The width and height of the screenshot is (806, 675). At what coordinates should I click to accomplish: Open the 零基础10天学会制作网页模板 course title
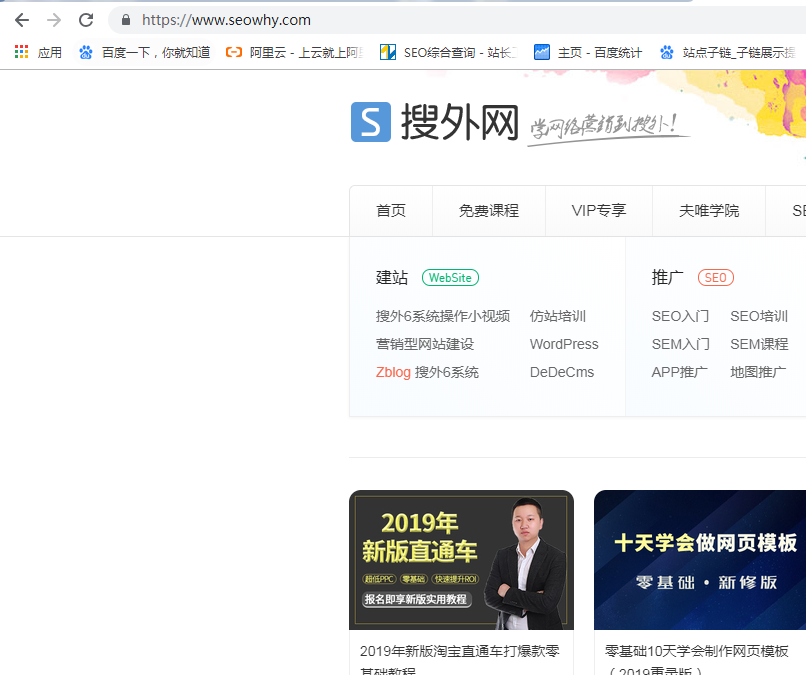click(x=697, y=660)
